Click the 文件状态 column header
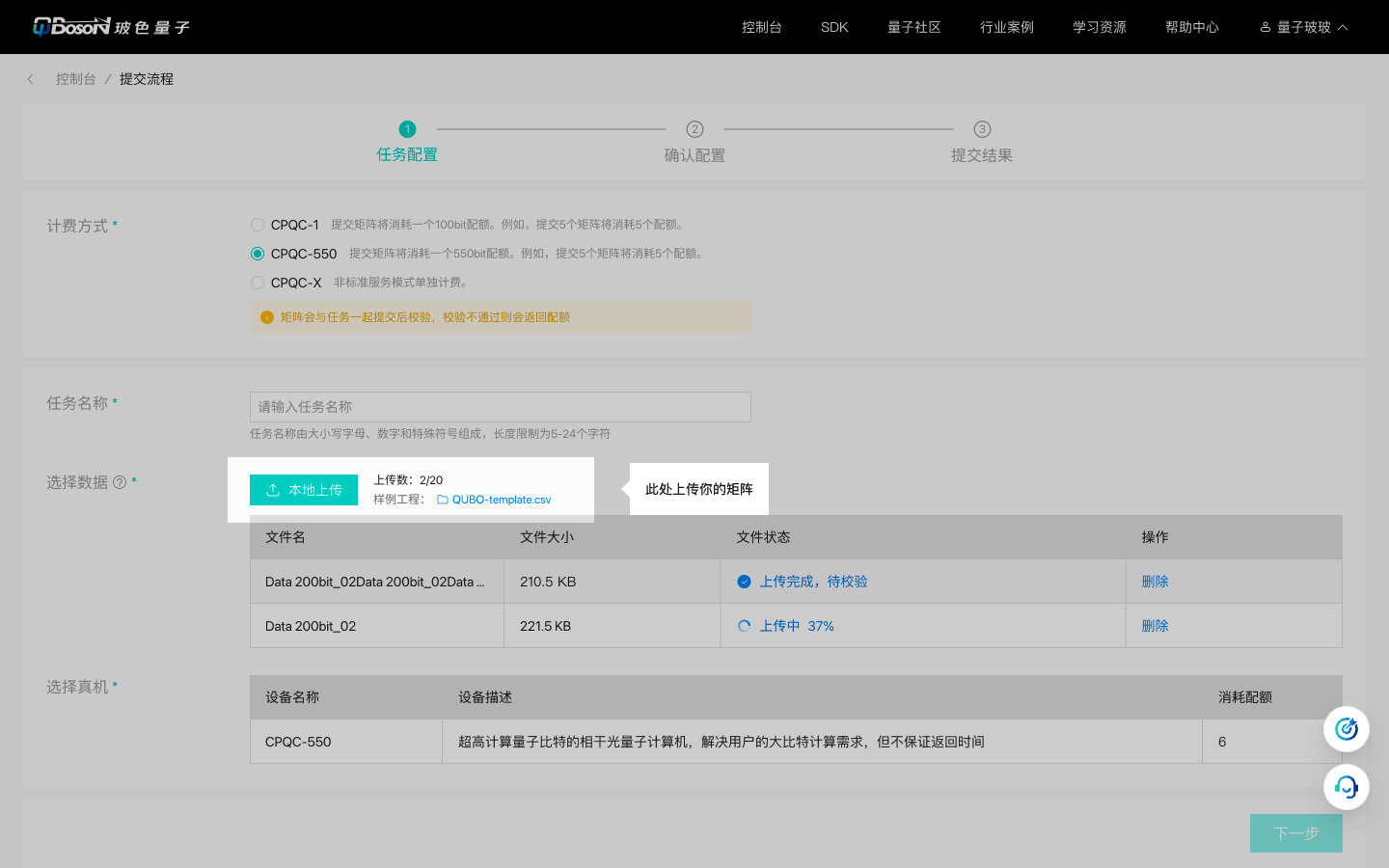 coord(763,537)
